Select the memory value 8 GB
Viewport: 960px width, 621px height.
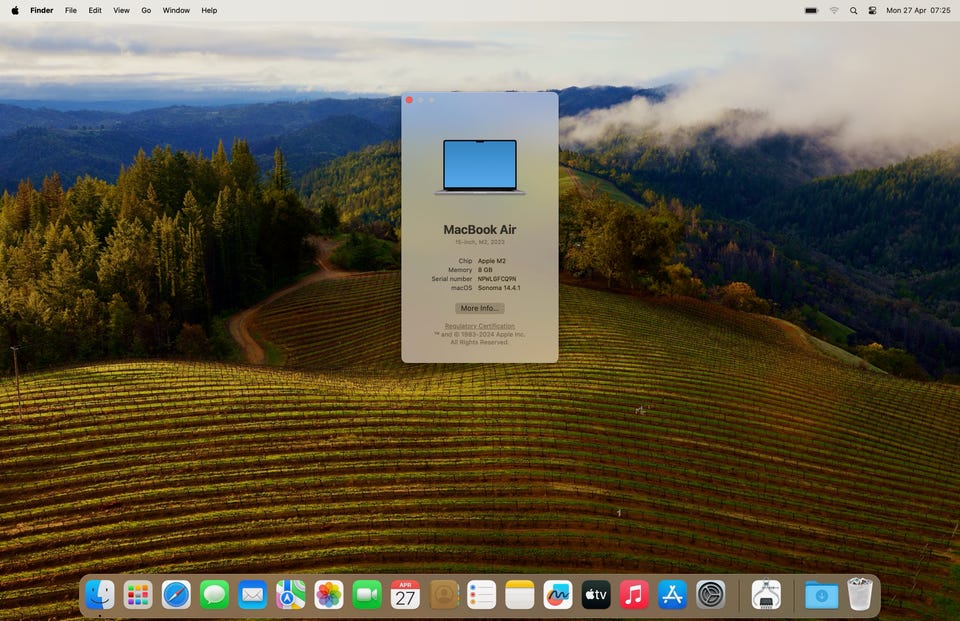[x=485, y=269]
